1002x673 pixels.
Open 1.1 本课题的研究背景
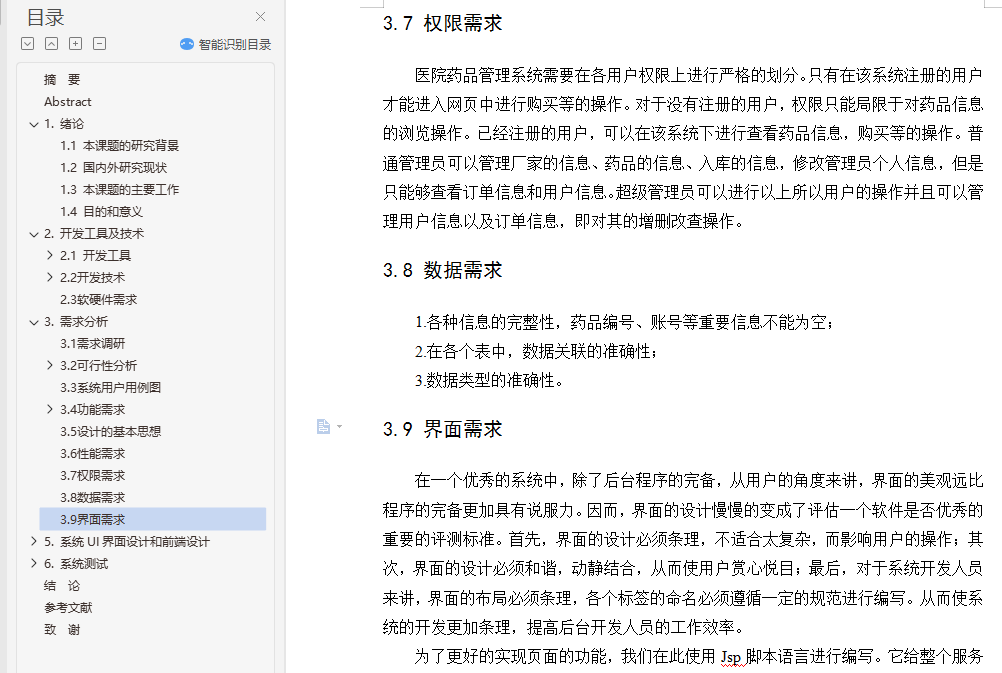[x=119, y=146]
